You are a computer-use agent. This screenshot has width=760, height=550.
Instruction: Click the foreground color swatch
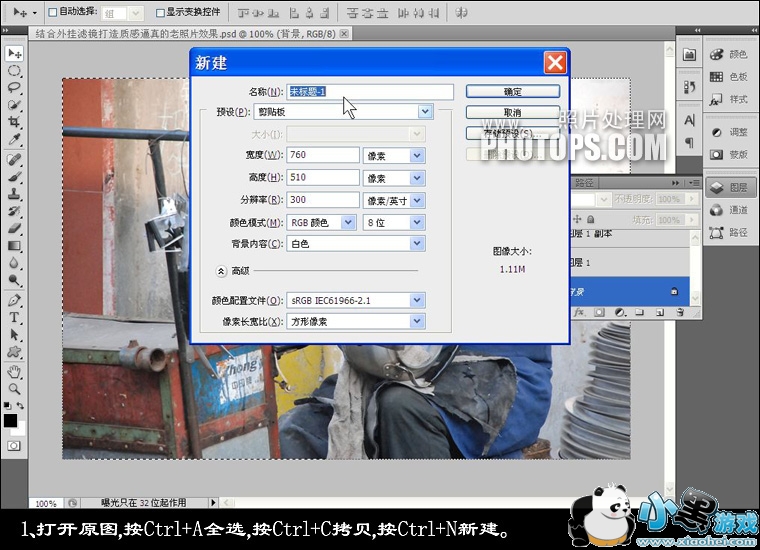11,421
